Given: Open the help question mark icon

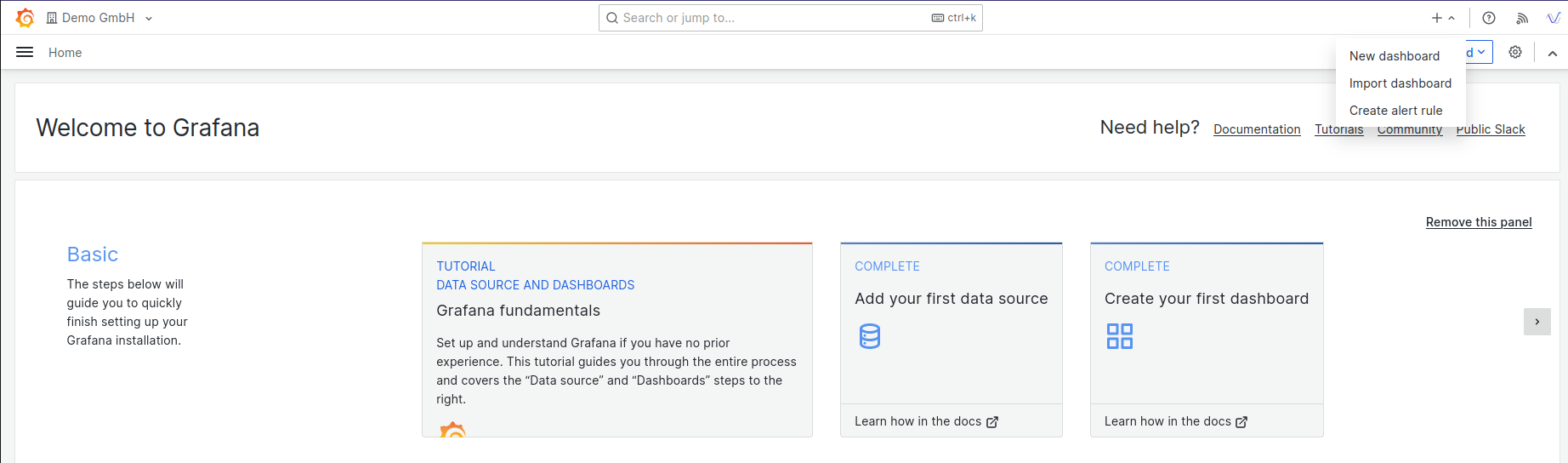Looking at the screenshot, I should point(1488,18).
